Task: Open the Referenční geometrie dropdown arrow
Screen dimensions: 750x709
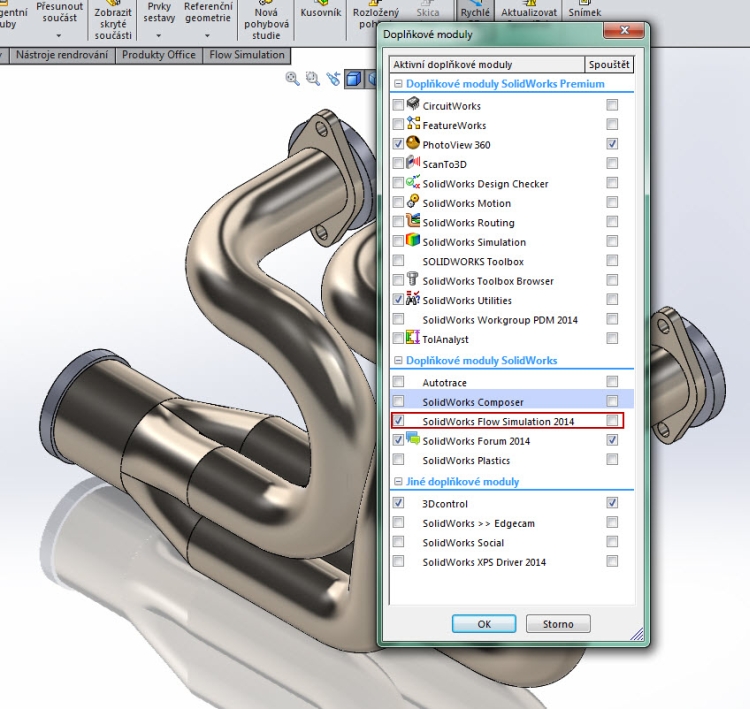Action: pos(208,36)
